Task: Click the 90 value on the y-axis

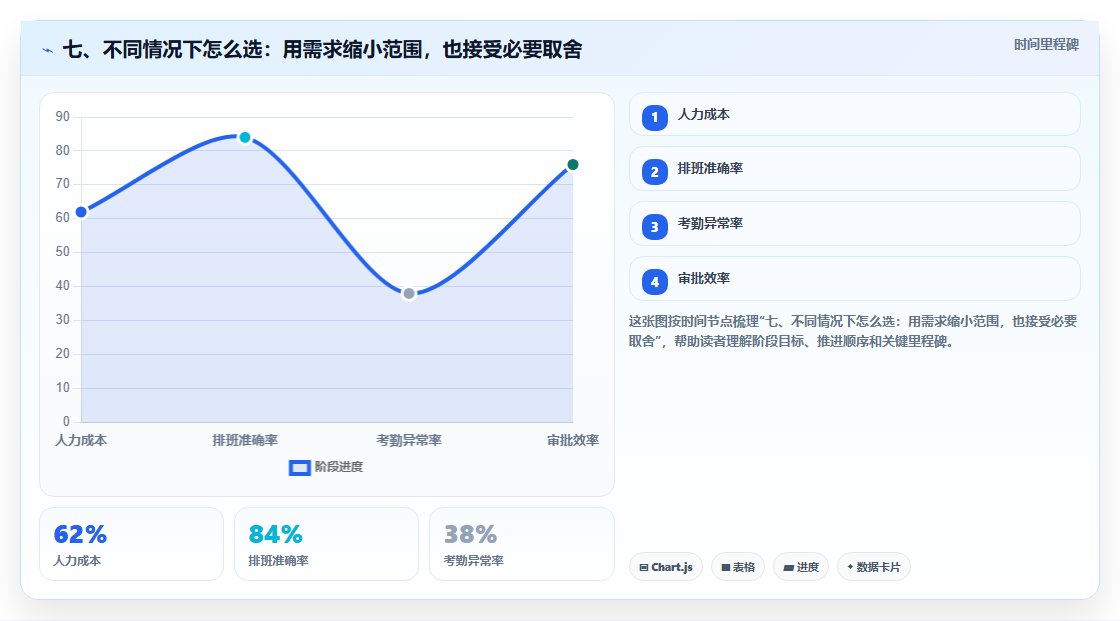Action: tap(63, 116)
